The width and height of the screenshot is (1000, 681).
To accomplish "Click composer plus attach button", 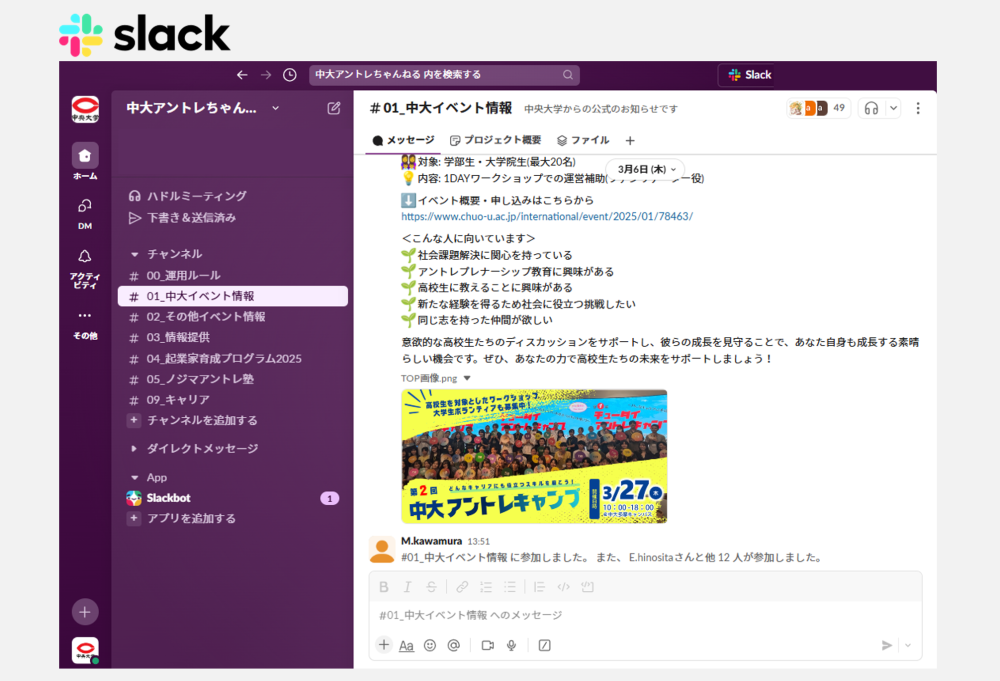I will (x=383, y=645).
